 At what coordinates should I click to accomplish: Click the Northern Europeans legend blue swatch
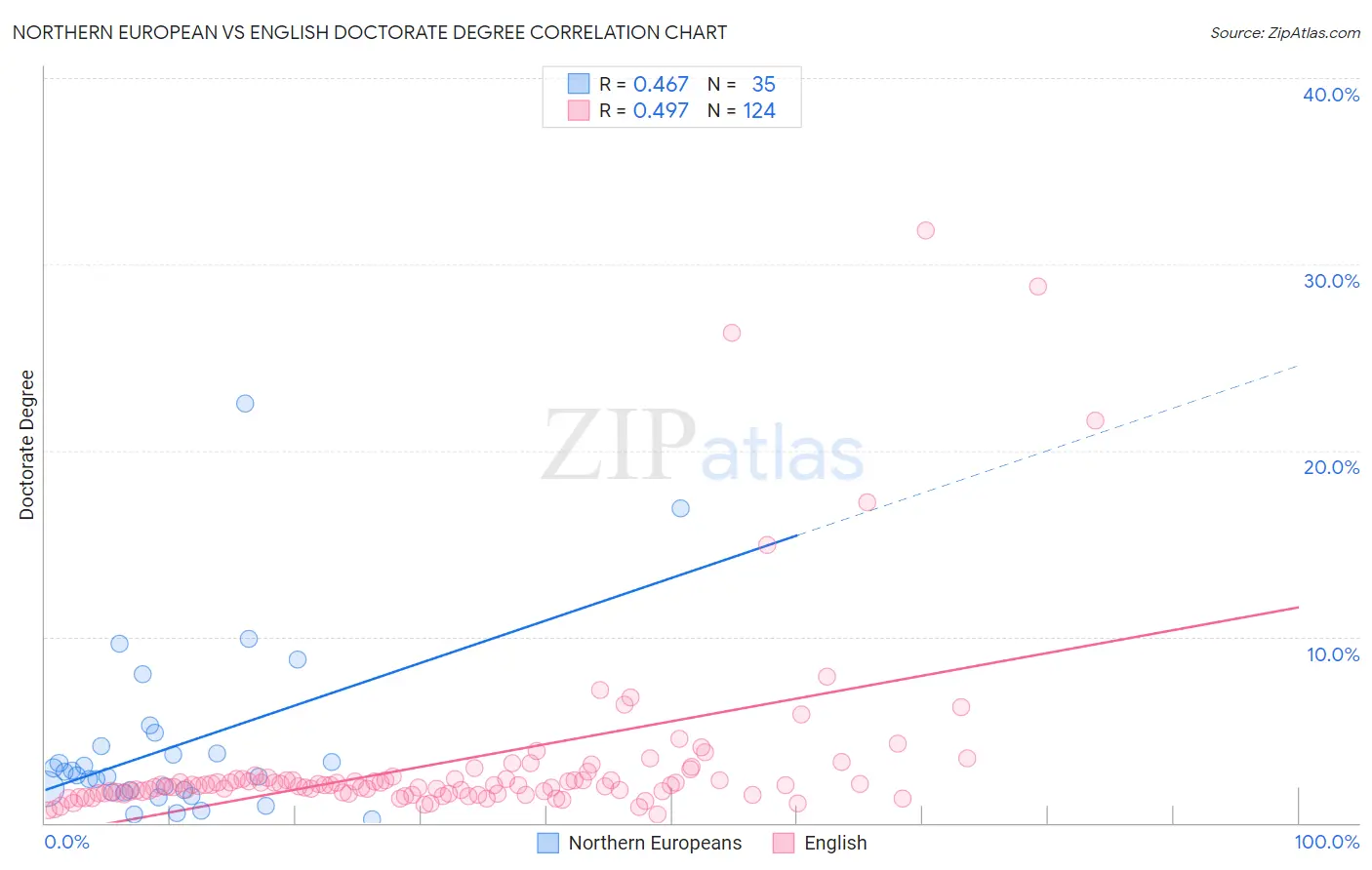pyautogui.click(x=548, y=843)
